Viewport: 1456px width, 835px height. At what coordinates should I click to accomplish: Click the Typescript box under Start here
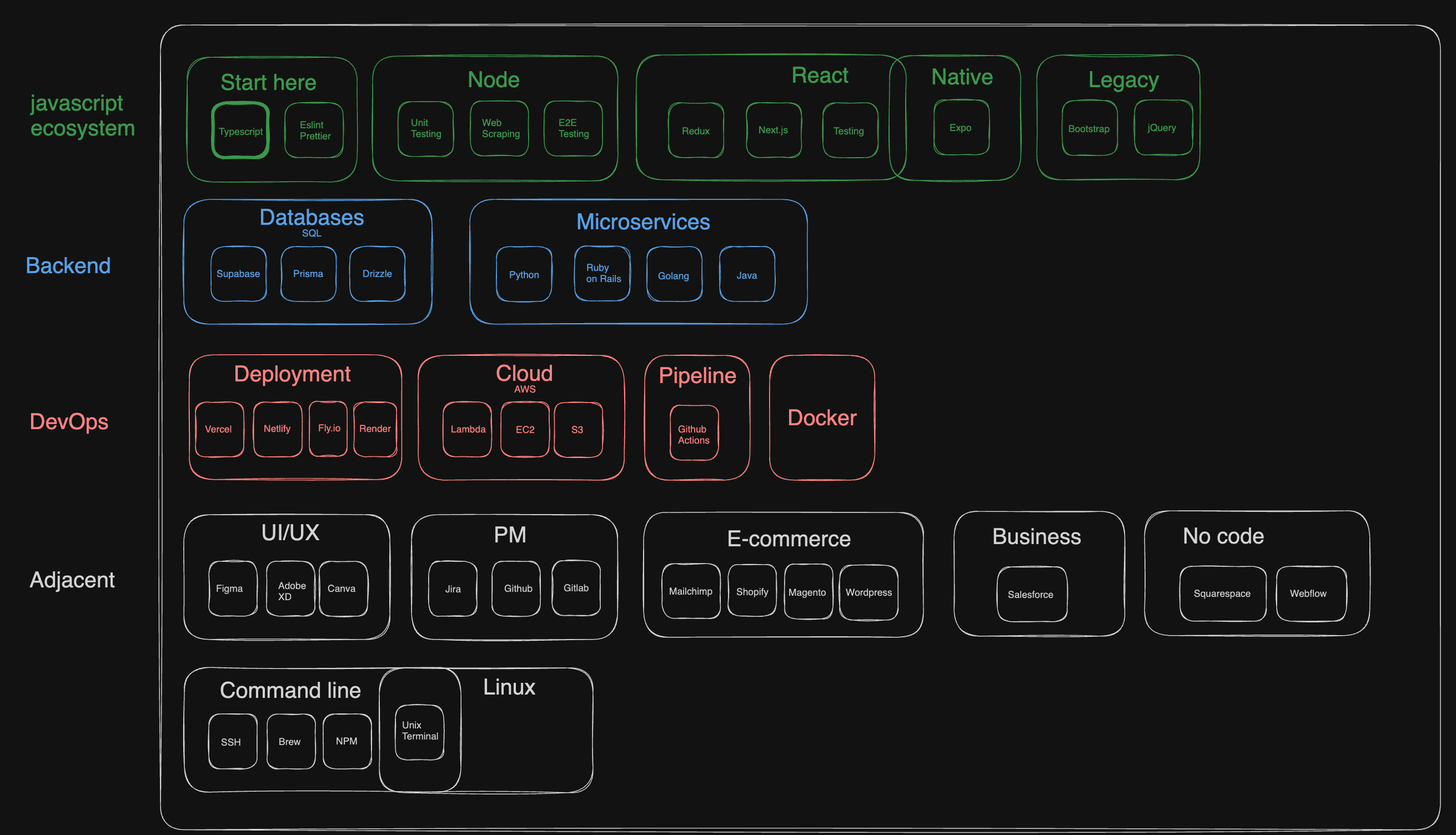(x=240, y=131)
